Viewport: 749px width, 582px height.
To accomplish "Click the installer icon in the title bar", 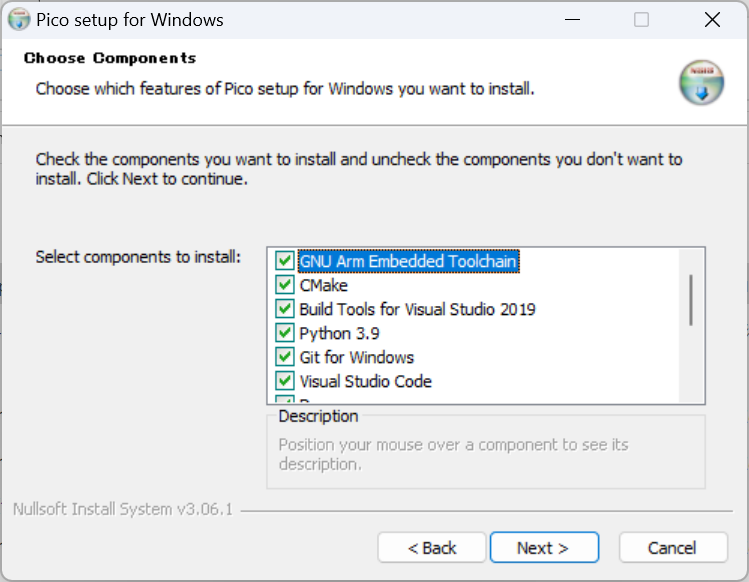I will (x=19, y=20).
